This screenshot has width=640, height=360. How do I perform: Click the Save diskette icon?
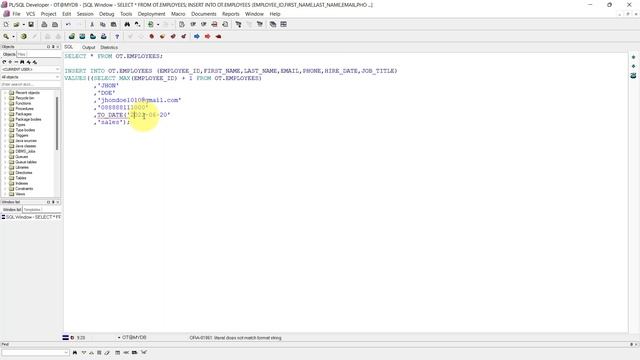click(31, 24)
